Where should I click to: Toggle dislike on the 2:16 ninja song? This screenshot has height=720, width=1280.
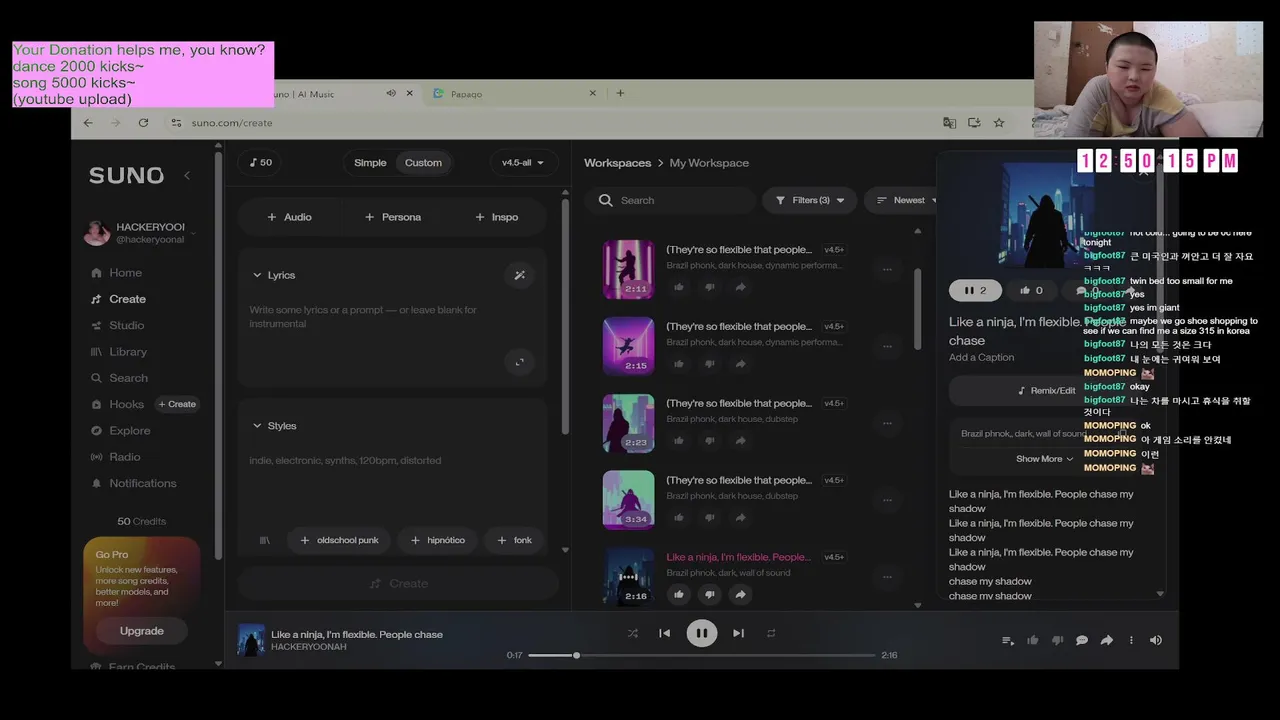pos(709,594)
